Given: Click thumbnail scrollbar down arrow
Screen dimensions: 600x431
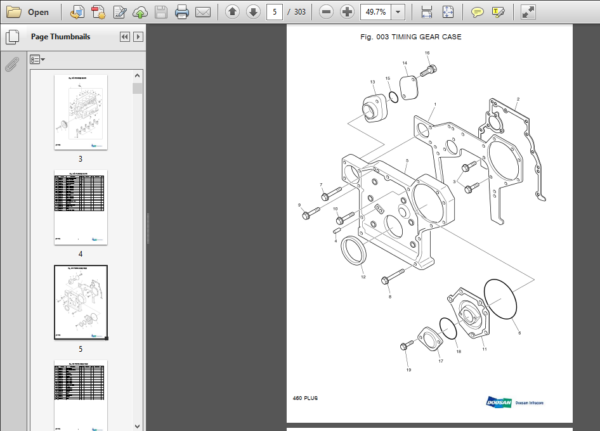Looking at the screenshot, I should pyautogui.click(x=137, y=426).
